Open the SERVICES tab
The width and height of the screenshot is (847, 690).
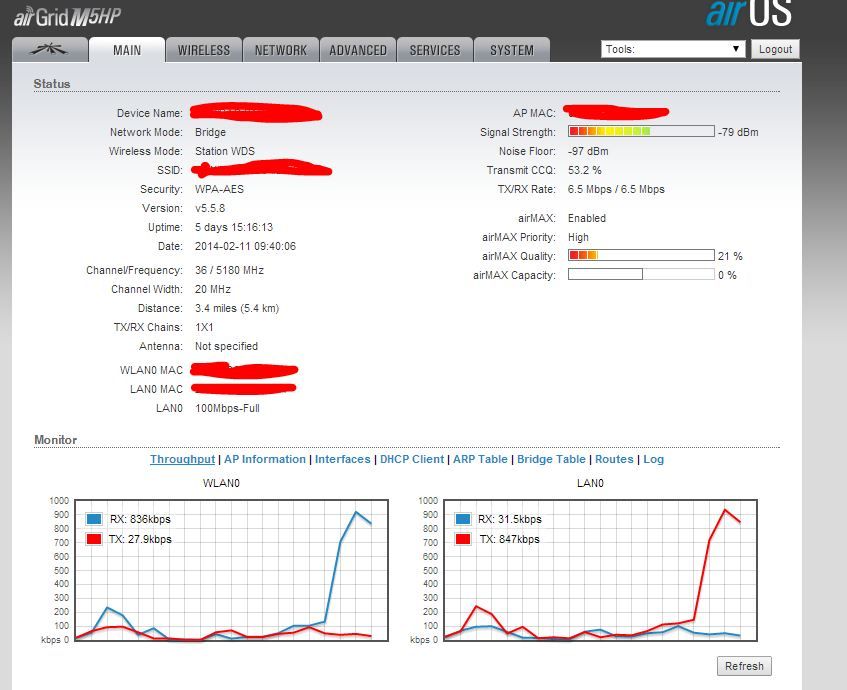(x=435, y=50)
